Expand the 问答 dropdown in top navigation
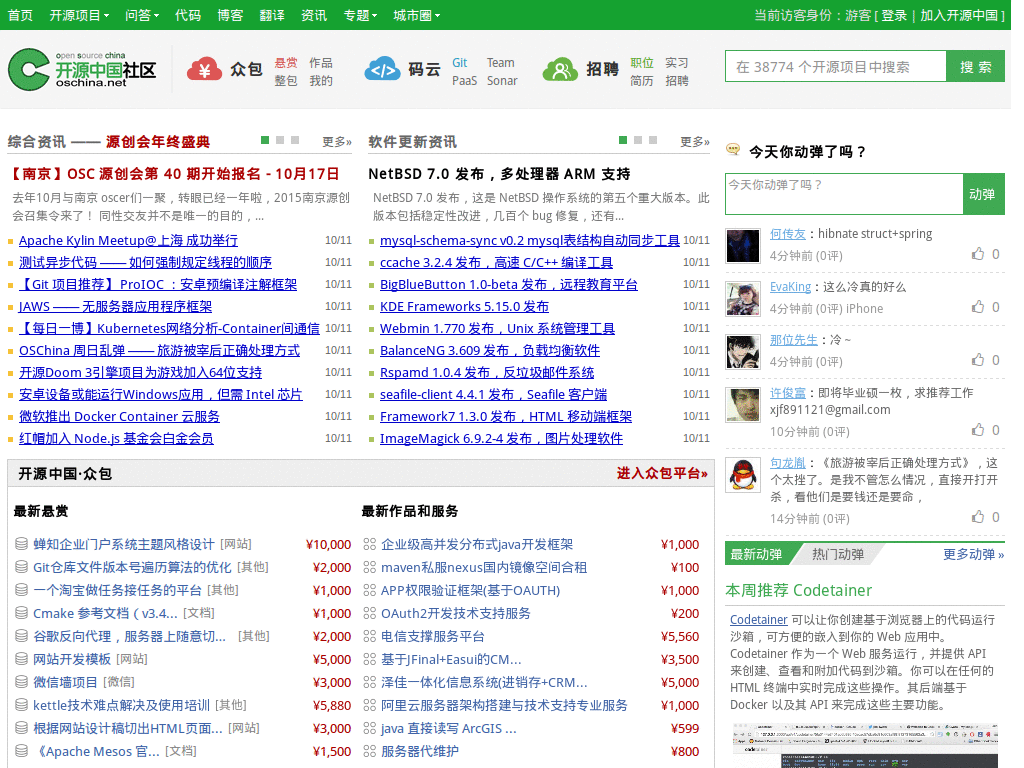 143,15
